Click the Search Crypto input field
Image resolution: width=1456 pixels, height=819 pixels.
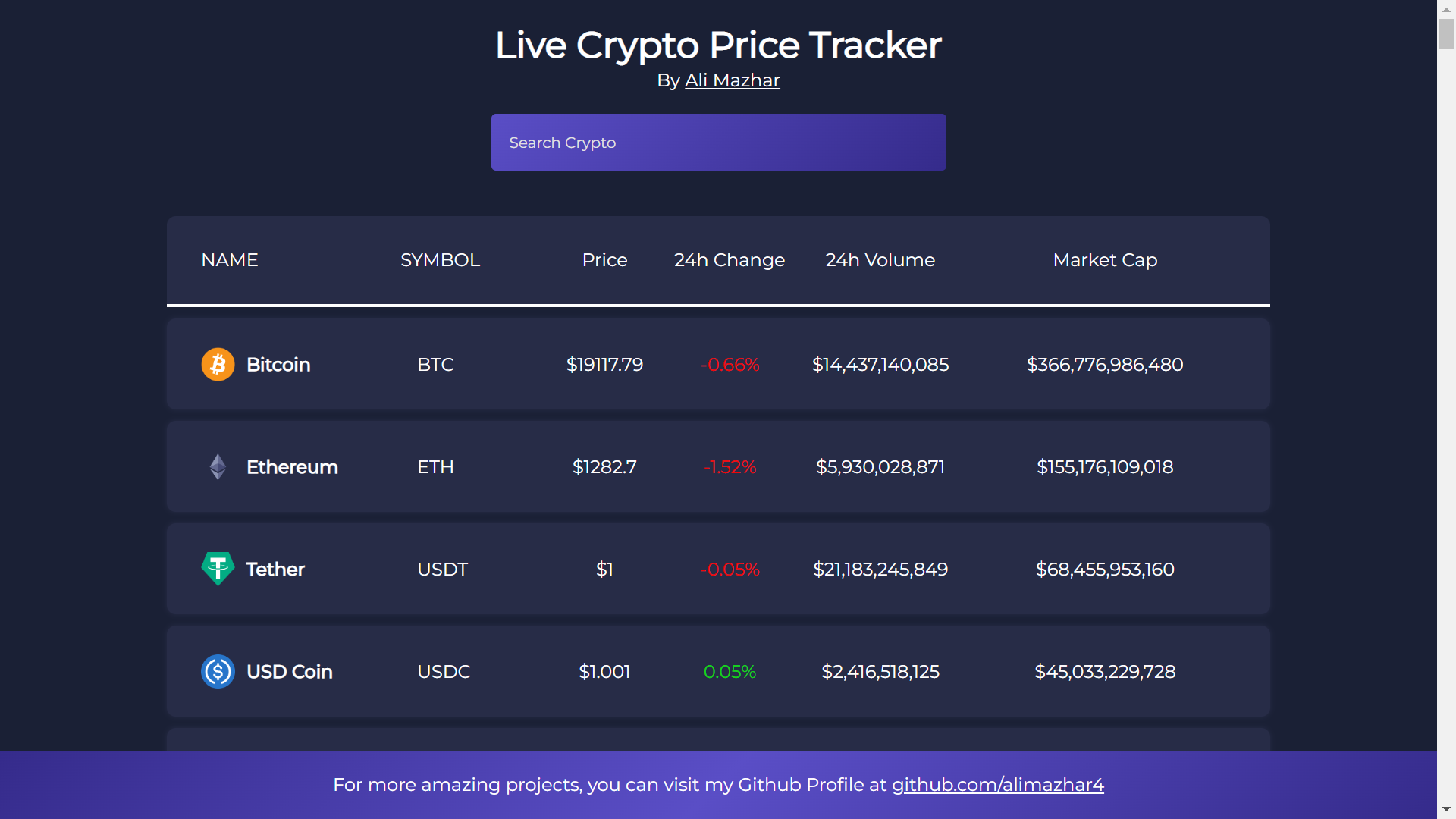coord(717,141)
